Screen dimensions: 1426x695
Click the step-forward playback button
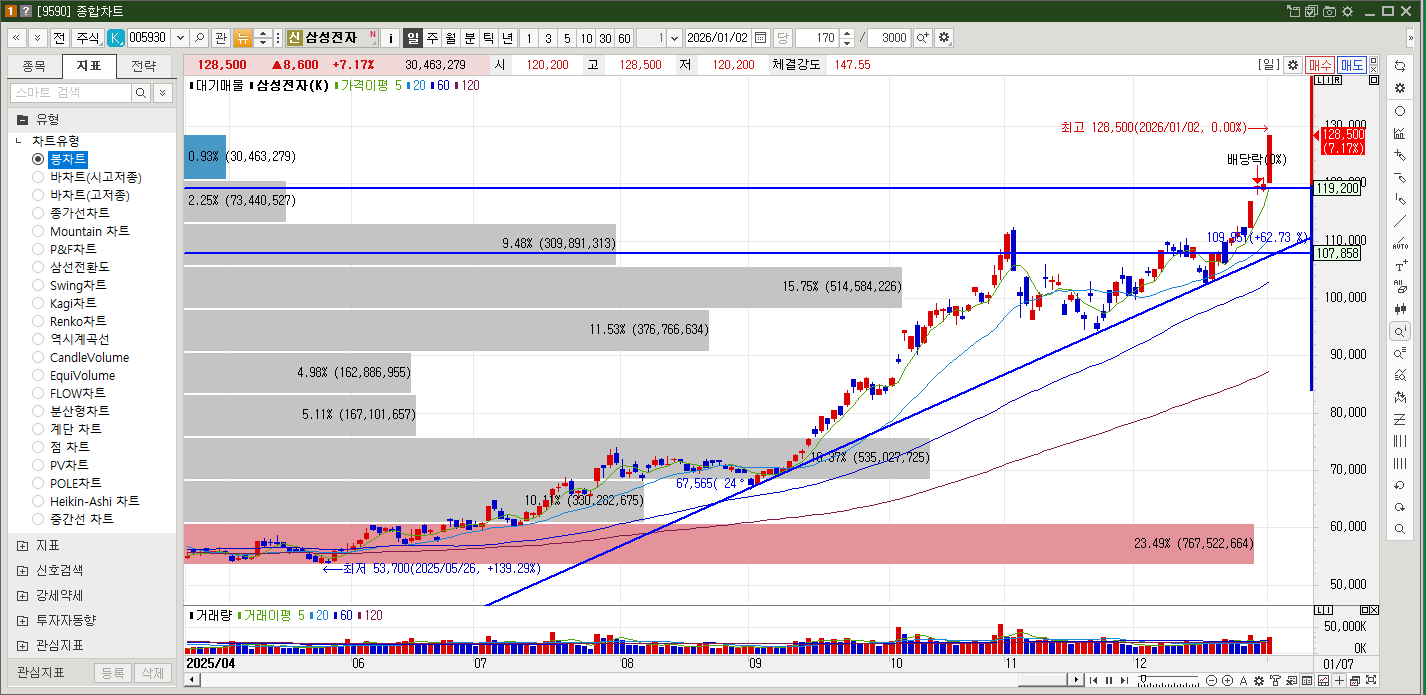[x=1124, y=680]
